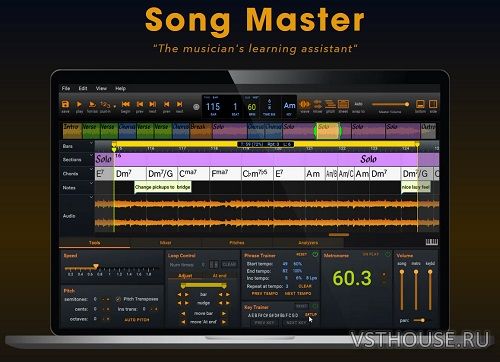
Task: Jump to the song Begin with rewind icon
Action: coord(125,104)
